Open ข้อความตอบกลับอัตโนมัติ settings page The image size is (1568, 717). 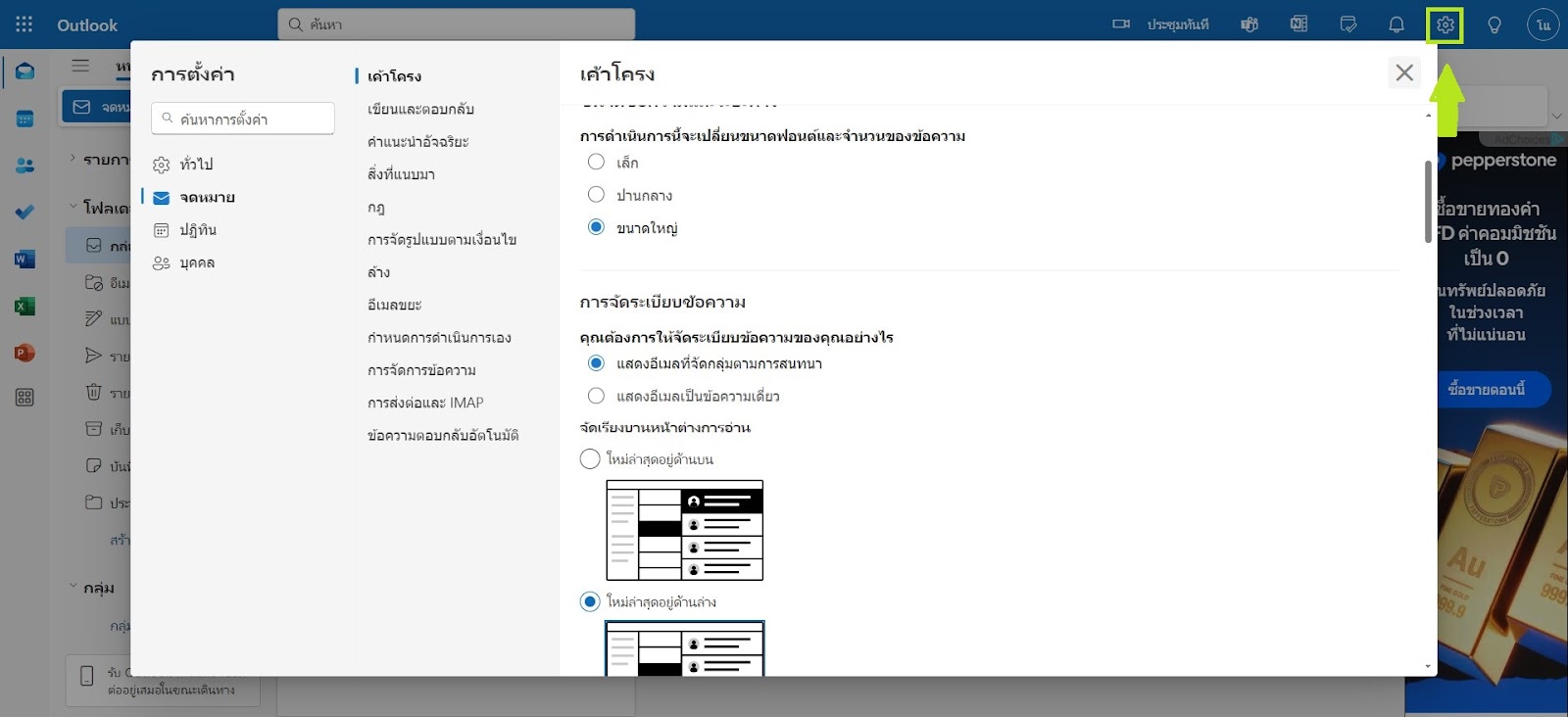pyautogui.click(x=443, y=435)
